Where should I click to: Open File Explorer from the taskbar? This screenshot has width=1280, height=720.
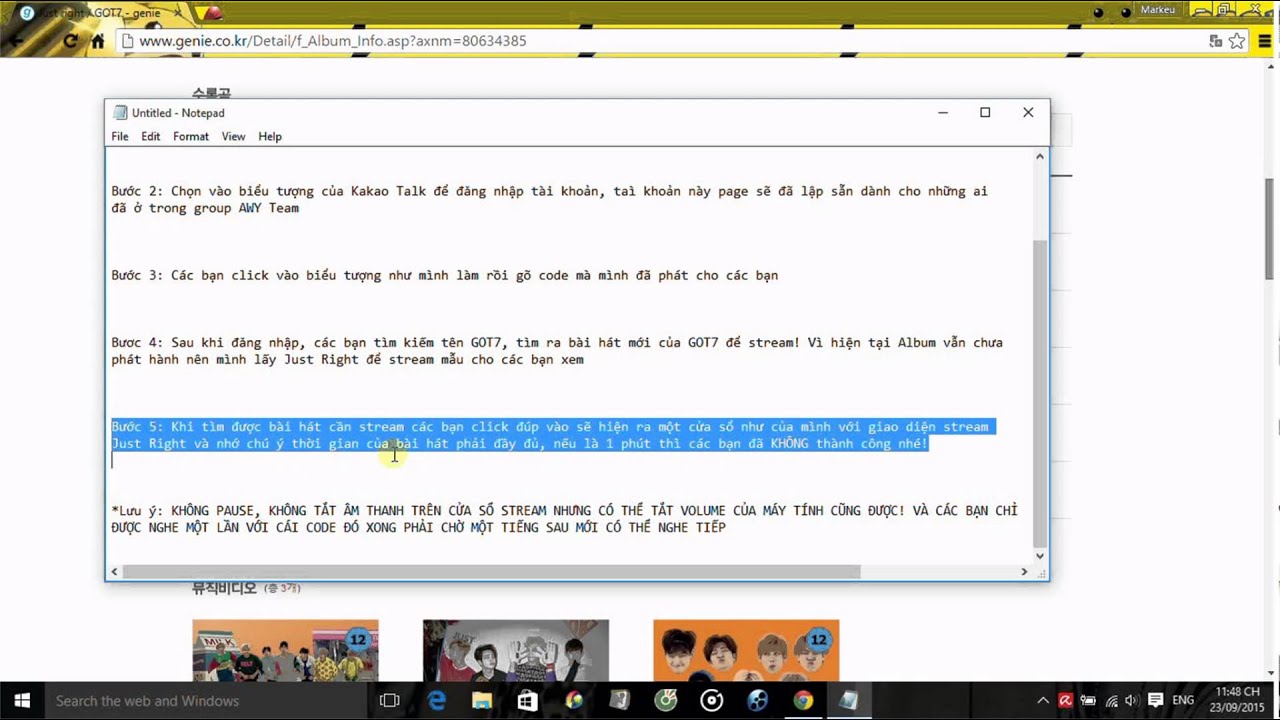(x=482, y=701)
